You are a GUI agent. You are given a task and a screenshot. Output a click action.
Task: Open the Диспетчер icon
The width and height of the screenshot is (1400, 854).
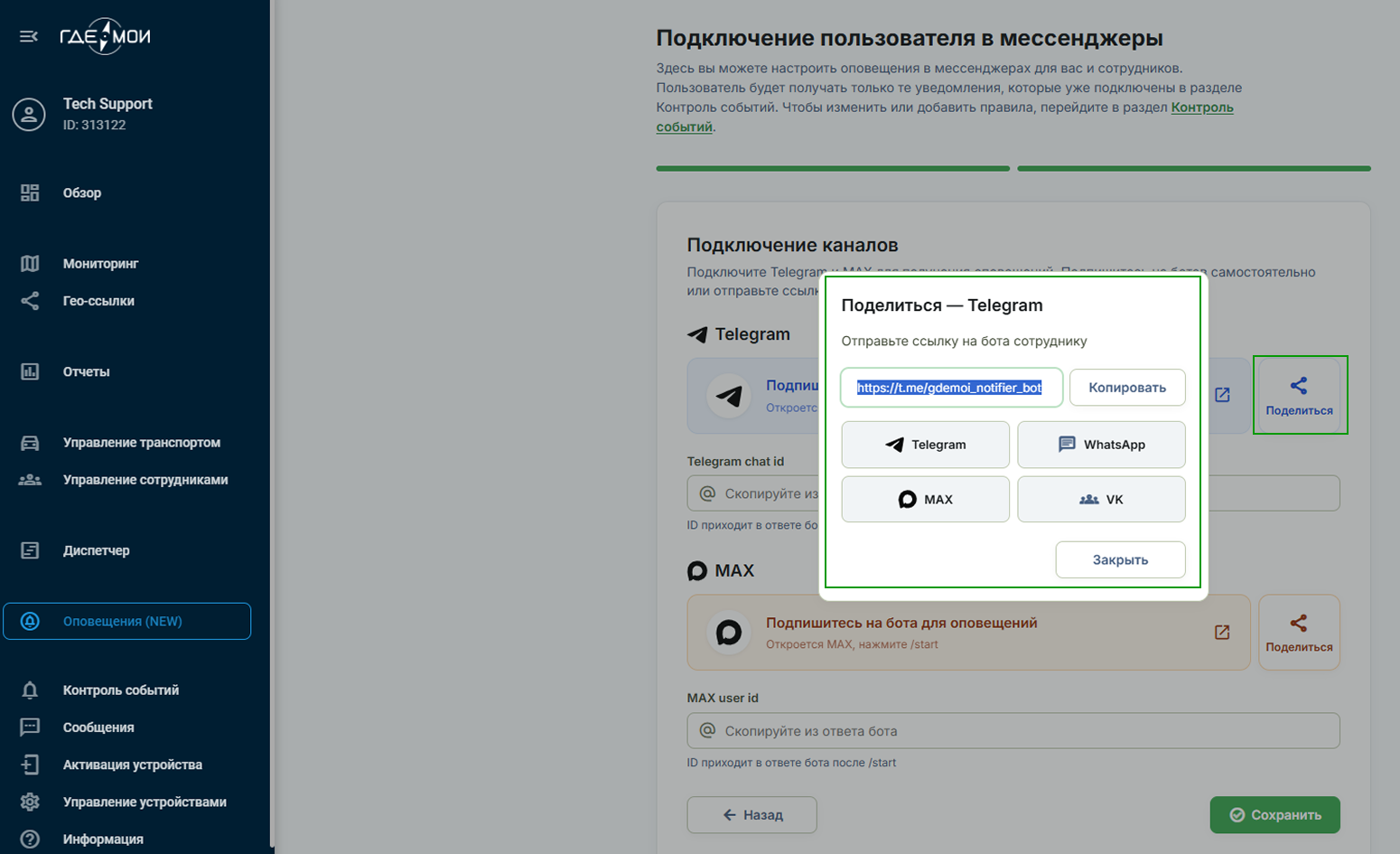pyautogui.click(x=30, y=550)
